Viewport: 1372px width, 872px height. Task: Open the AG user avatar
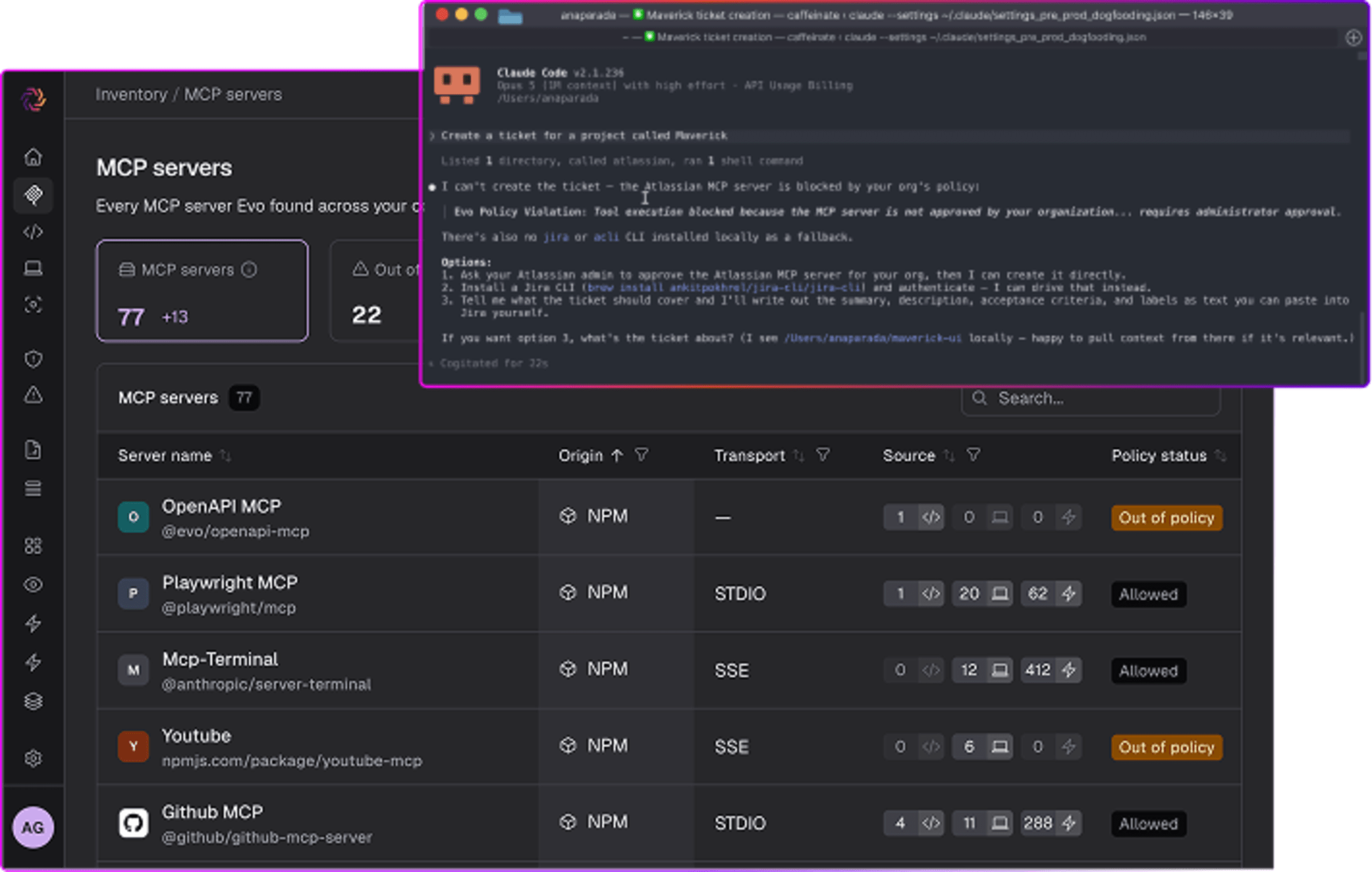click(33, 827)
